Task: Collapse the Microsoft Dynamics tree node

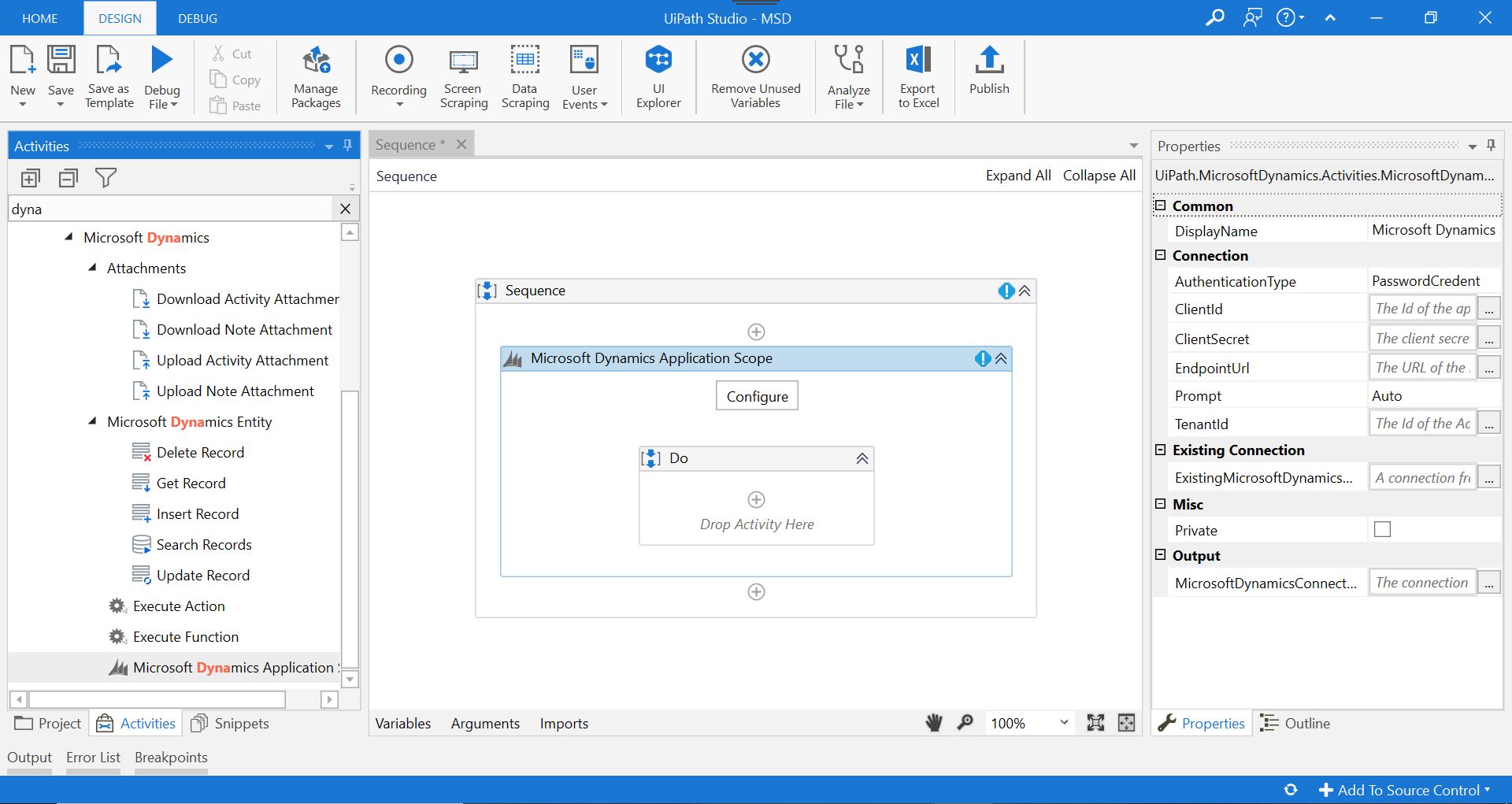Action: [69, 237]
